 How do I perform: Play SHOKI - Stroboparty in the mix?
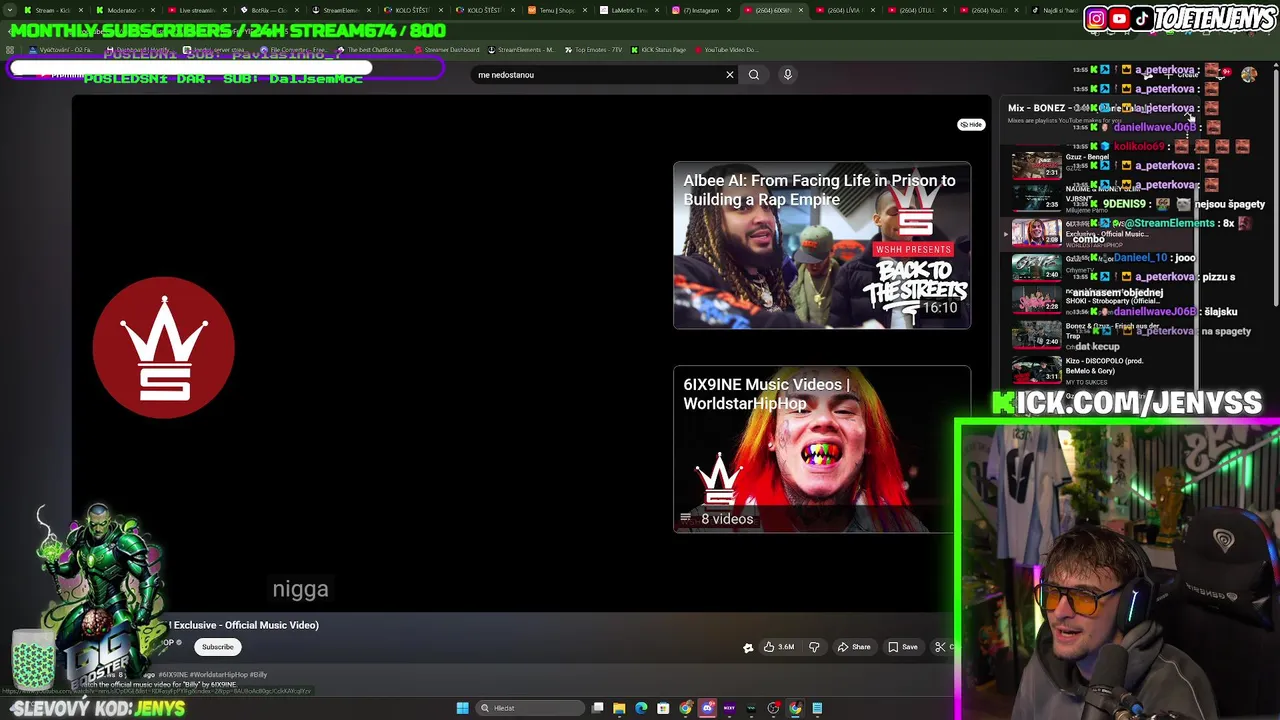[x=1100, y=300]
